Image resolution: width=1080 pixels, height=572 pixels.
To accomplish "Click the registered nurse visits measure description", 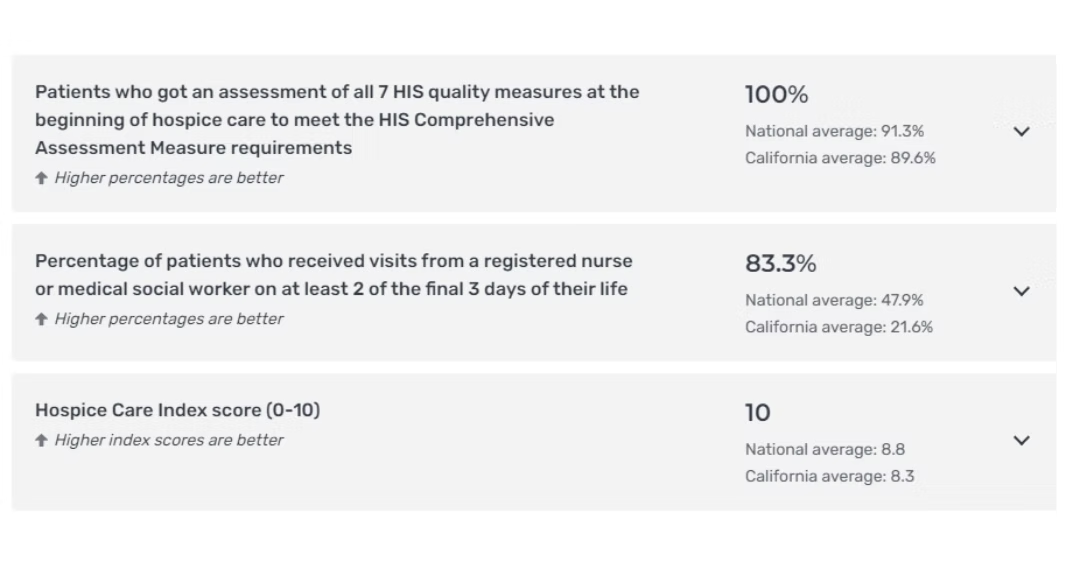I will (x=333, y=275).
